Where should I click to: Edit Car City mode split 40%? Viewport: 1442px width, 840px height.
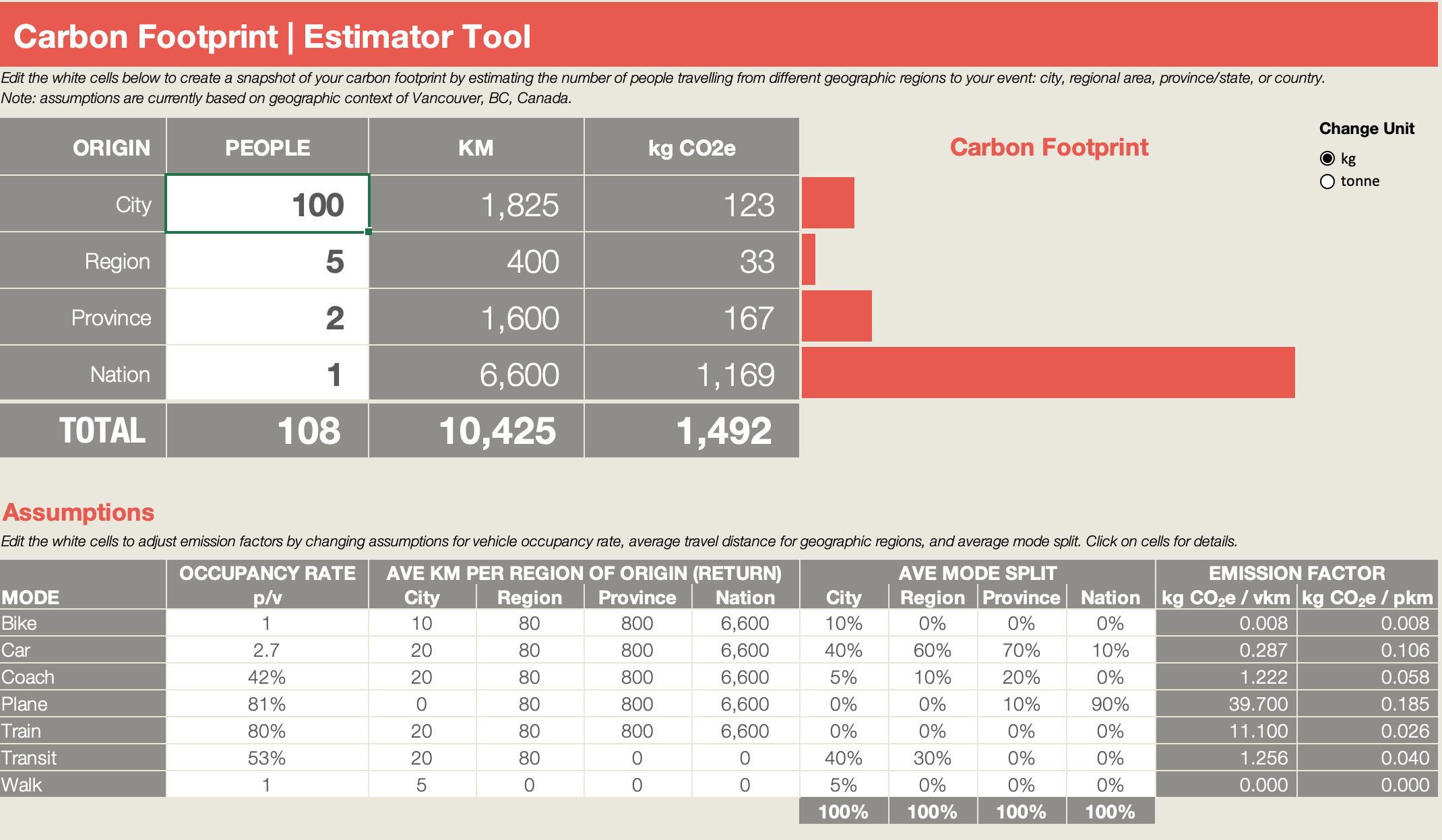coord(844,650)
